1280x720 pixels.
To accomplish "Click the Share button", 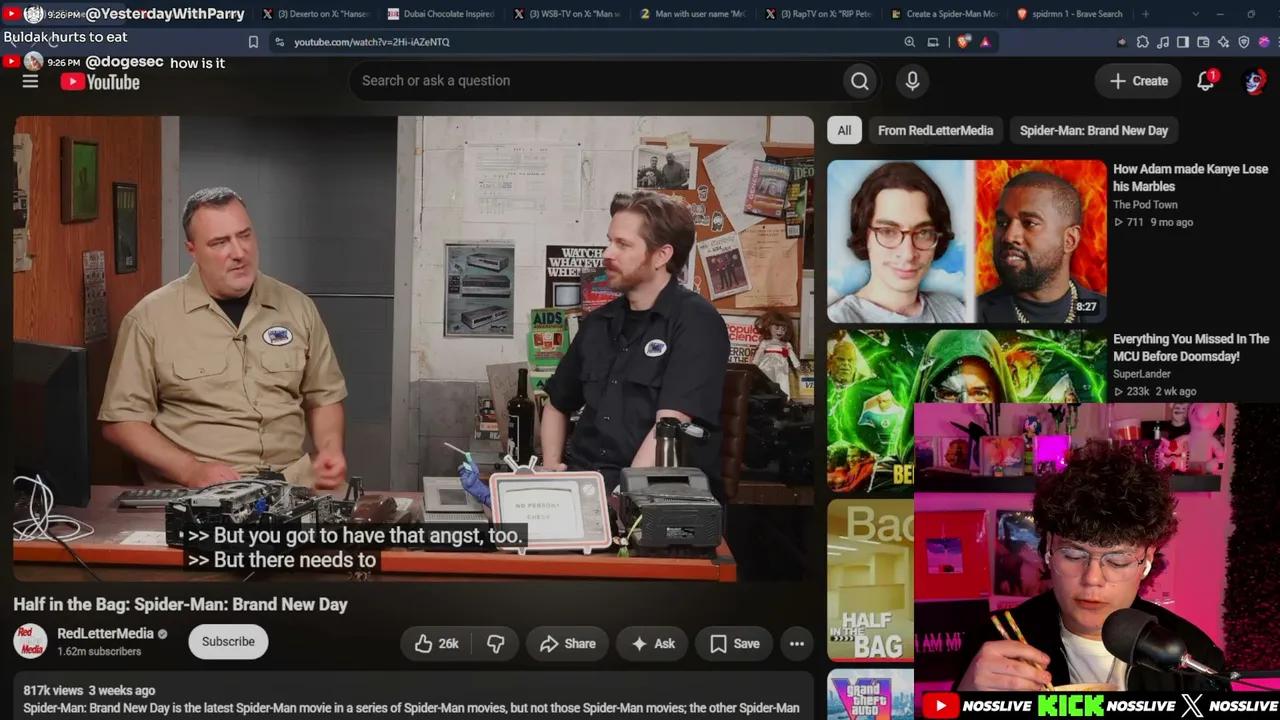I will point(567,644).
